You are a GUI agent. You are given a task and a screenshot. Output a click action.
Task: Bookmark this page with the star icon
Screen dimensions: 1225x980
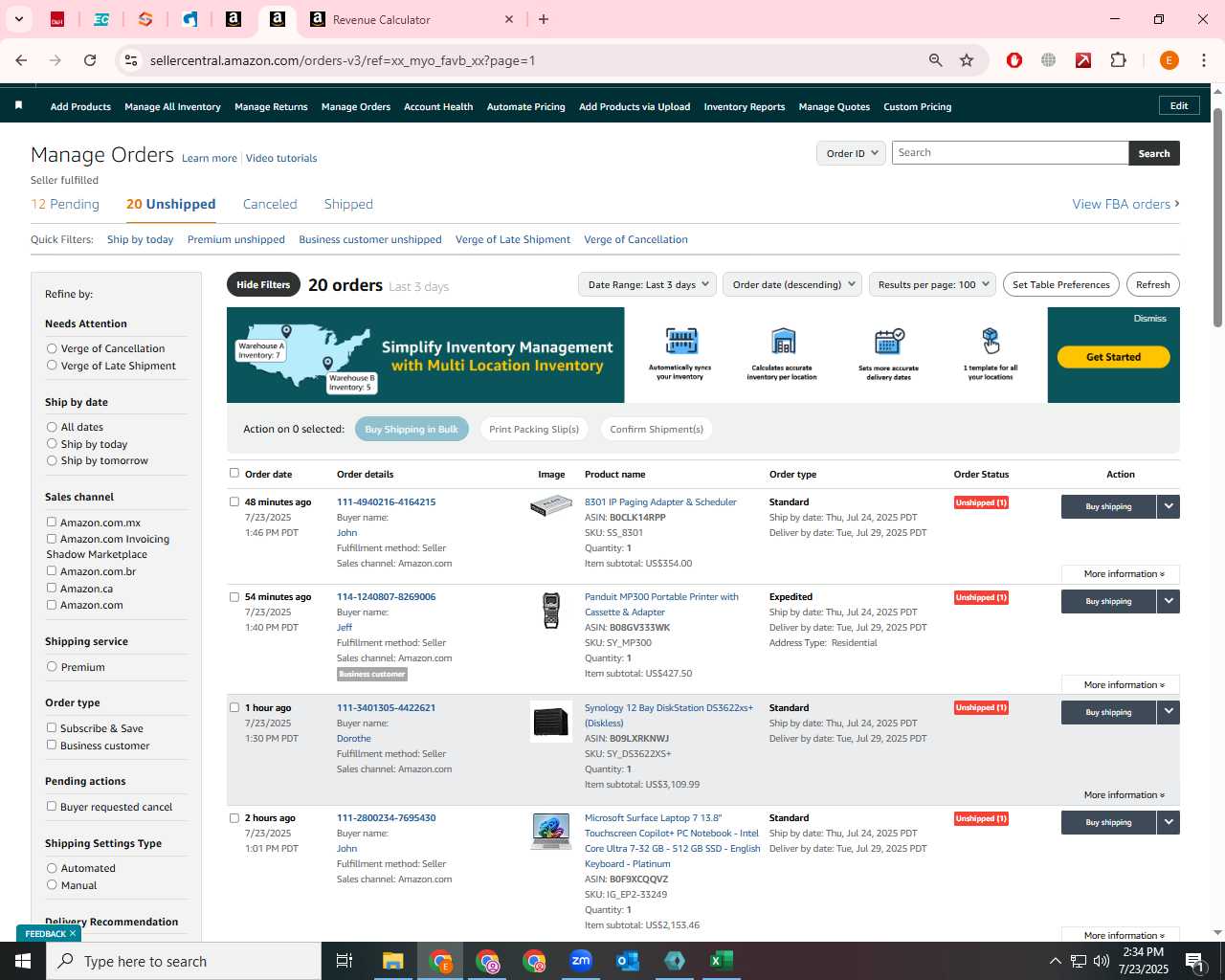(967, 60)
